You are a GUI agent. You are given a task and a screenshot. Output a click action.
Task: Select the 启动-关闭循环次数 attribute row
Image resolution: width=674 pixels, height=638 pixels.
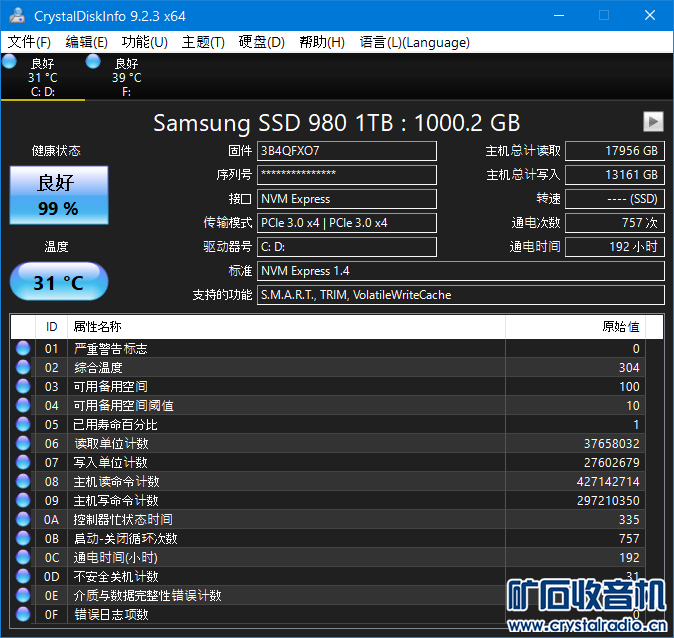click(328, 538)
